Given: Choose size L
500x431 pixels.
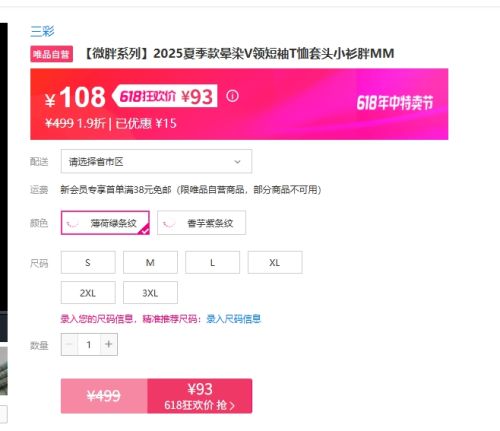Looking at the screenshot, I should tap(212, 263).
